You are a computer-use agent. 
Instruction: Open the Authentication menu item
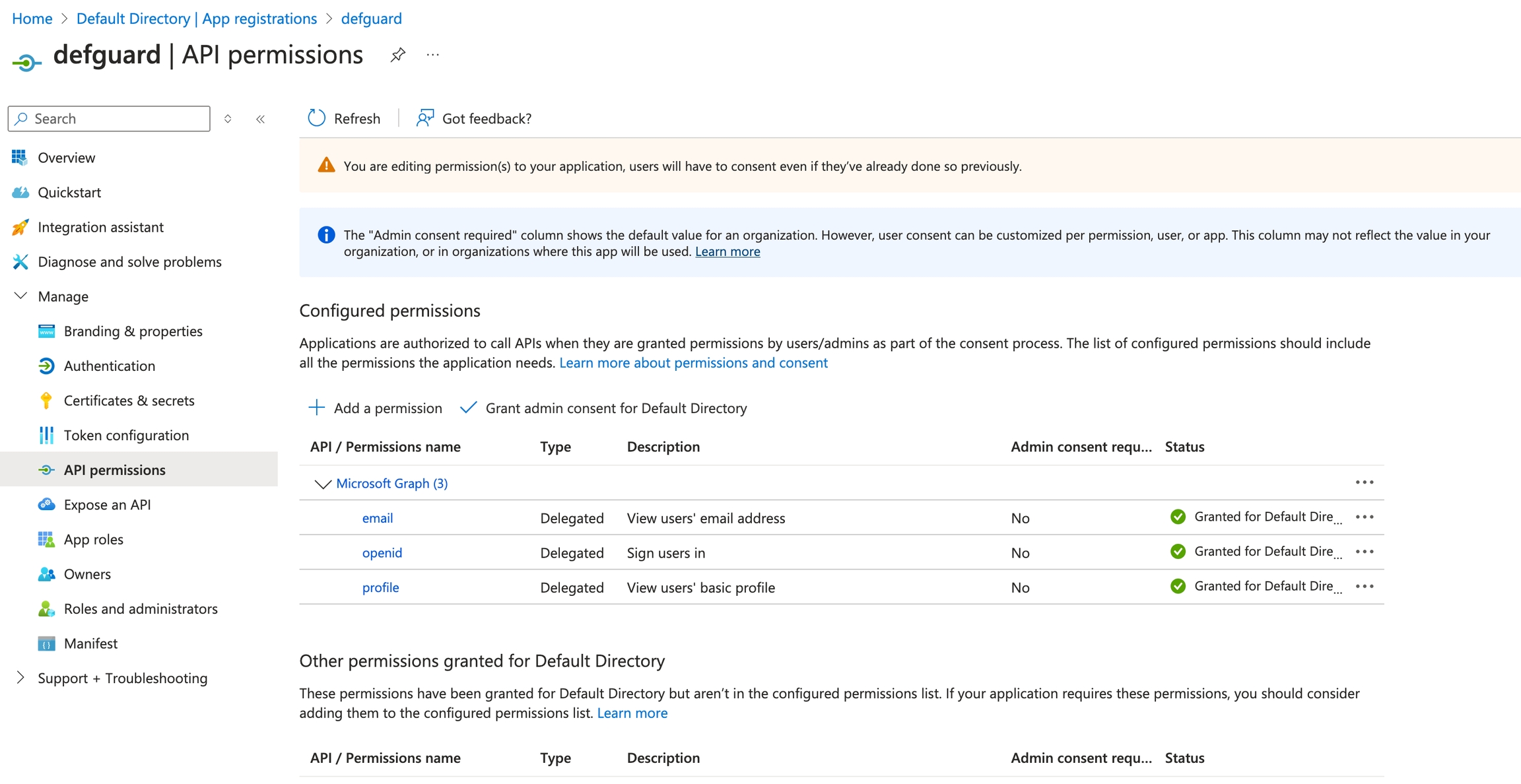click(x=109, y=366)
